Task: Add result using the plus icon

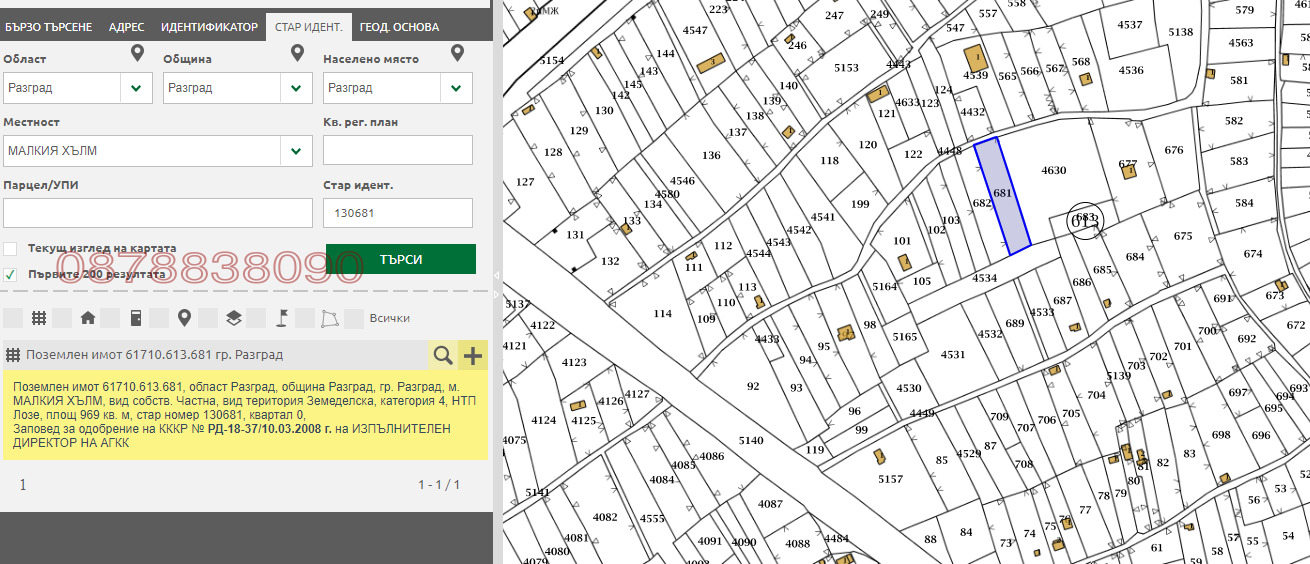Action: coord(472,355)
